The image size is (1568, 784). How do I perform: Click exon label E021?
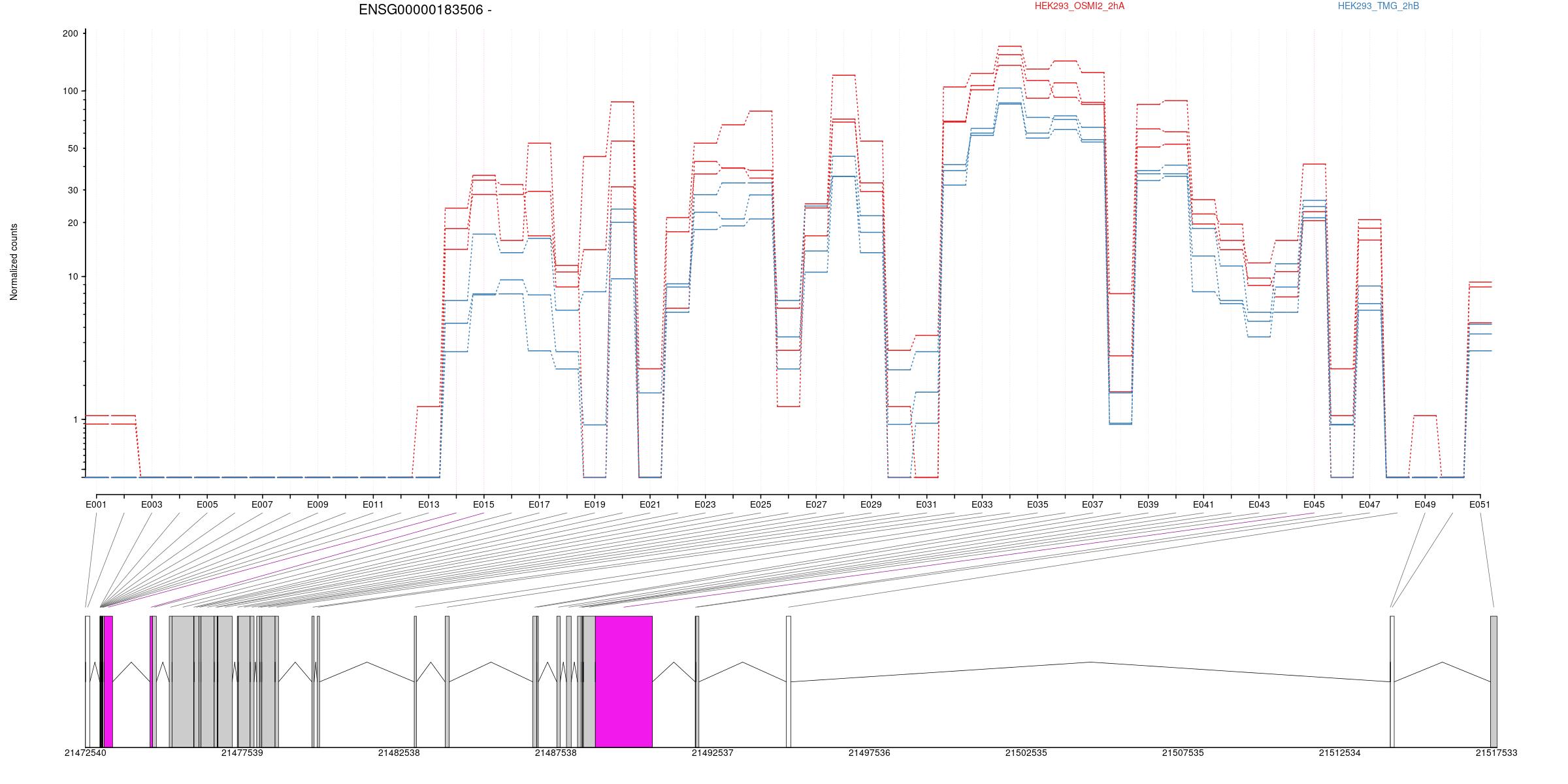pyautogui.click(x=649, y=504)
